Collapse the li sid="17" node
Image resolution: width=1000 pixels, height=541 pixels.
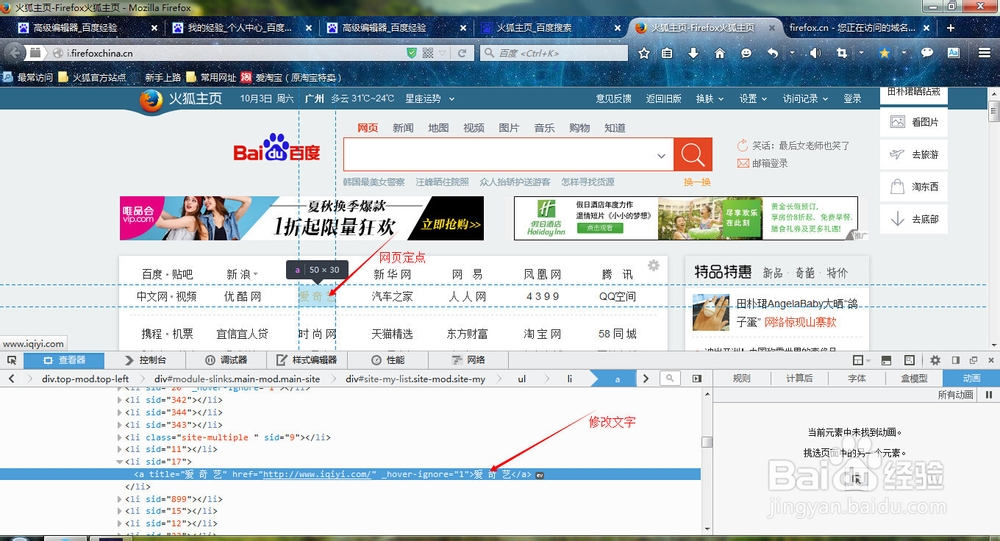point(119,462)
